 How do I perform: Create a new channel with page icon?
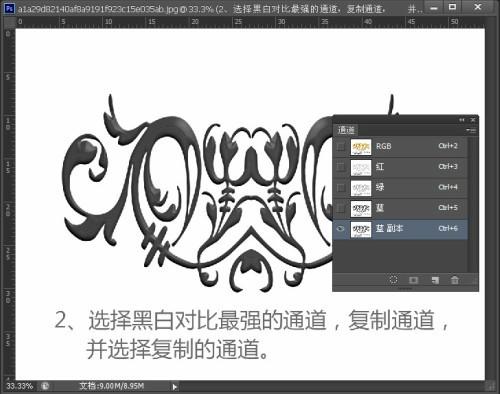tap(435, 280)
